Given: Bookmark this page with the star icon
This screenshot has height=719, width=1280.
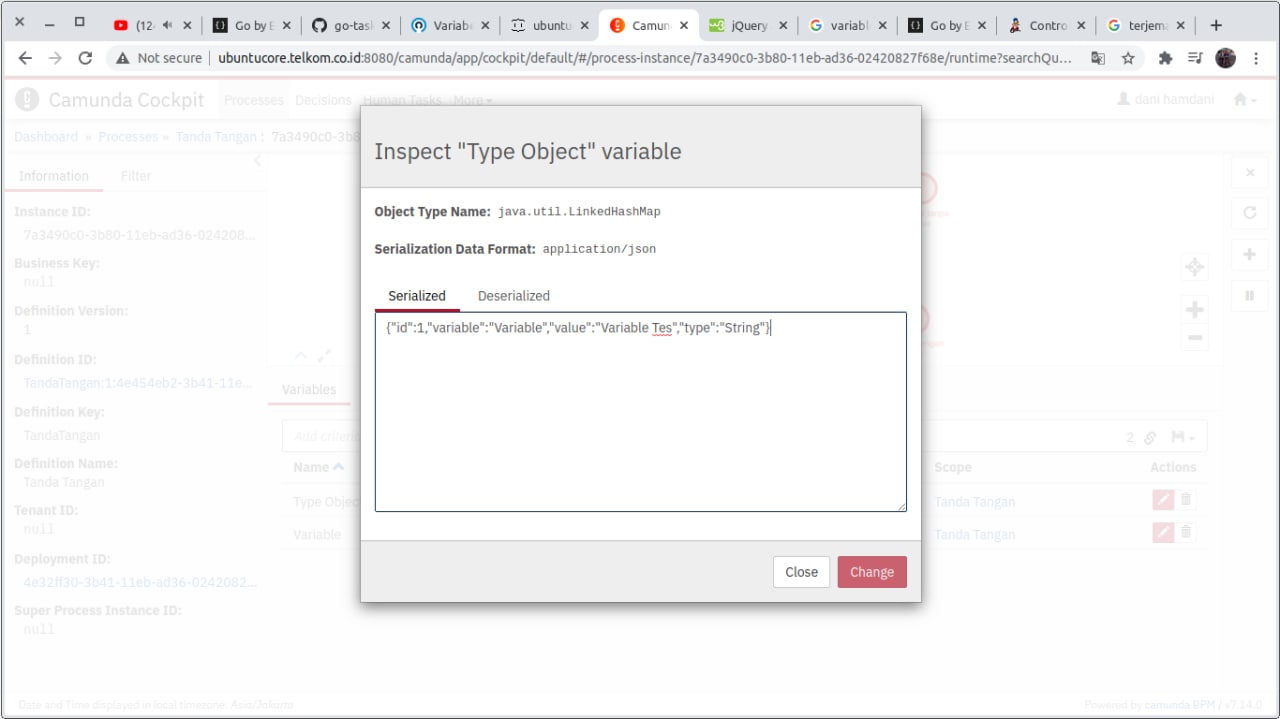Looking at the screenshot, I should pos(1128,58).
